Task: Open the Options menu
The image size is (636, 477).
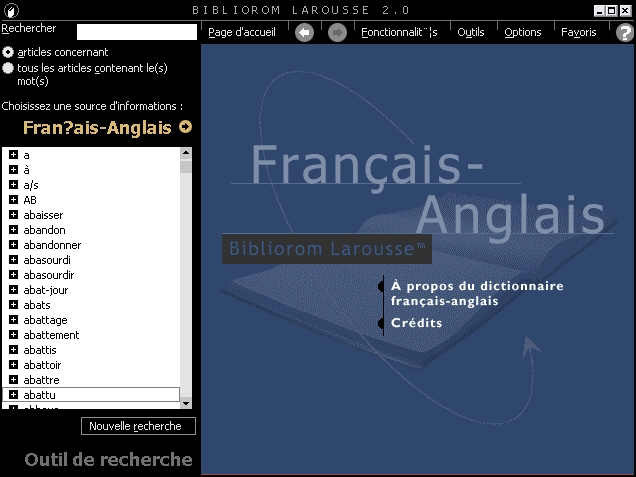Action: 523,32
